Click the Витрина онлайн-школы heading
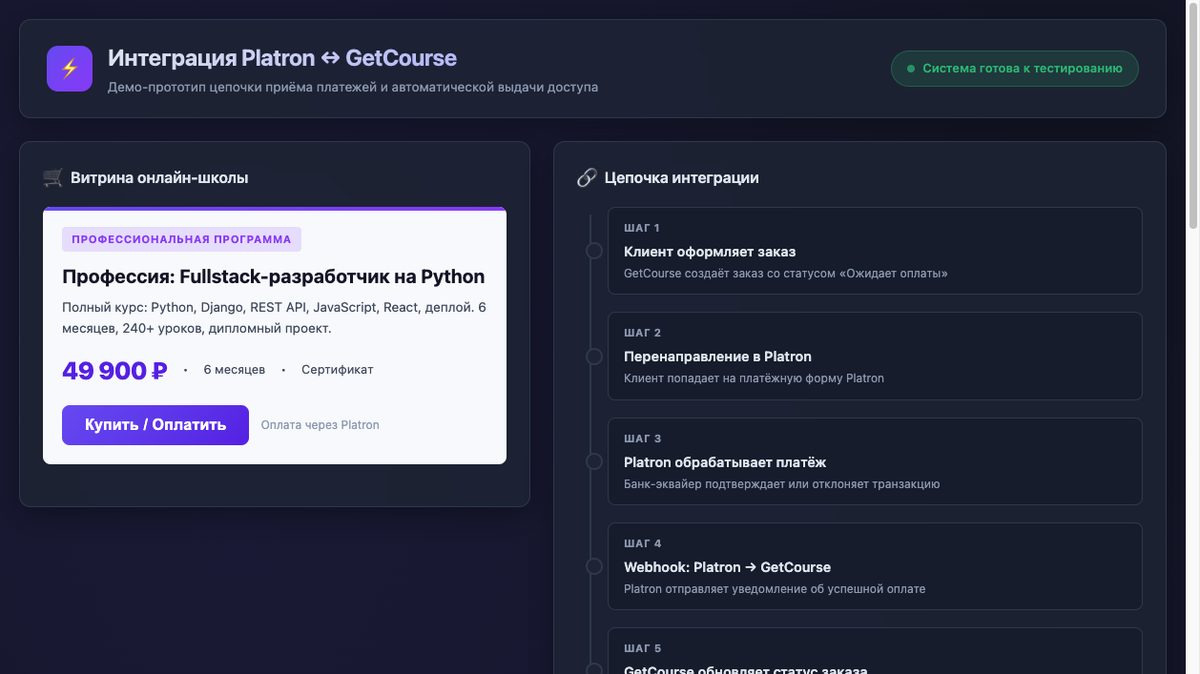1200x674 pixels. point(159,178)
